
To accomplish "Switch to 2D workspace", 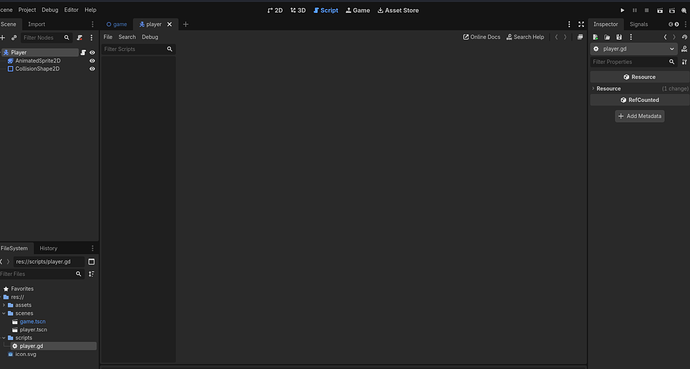I will pos(275,10).
